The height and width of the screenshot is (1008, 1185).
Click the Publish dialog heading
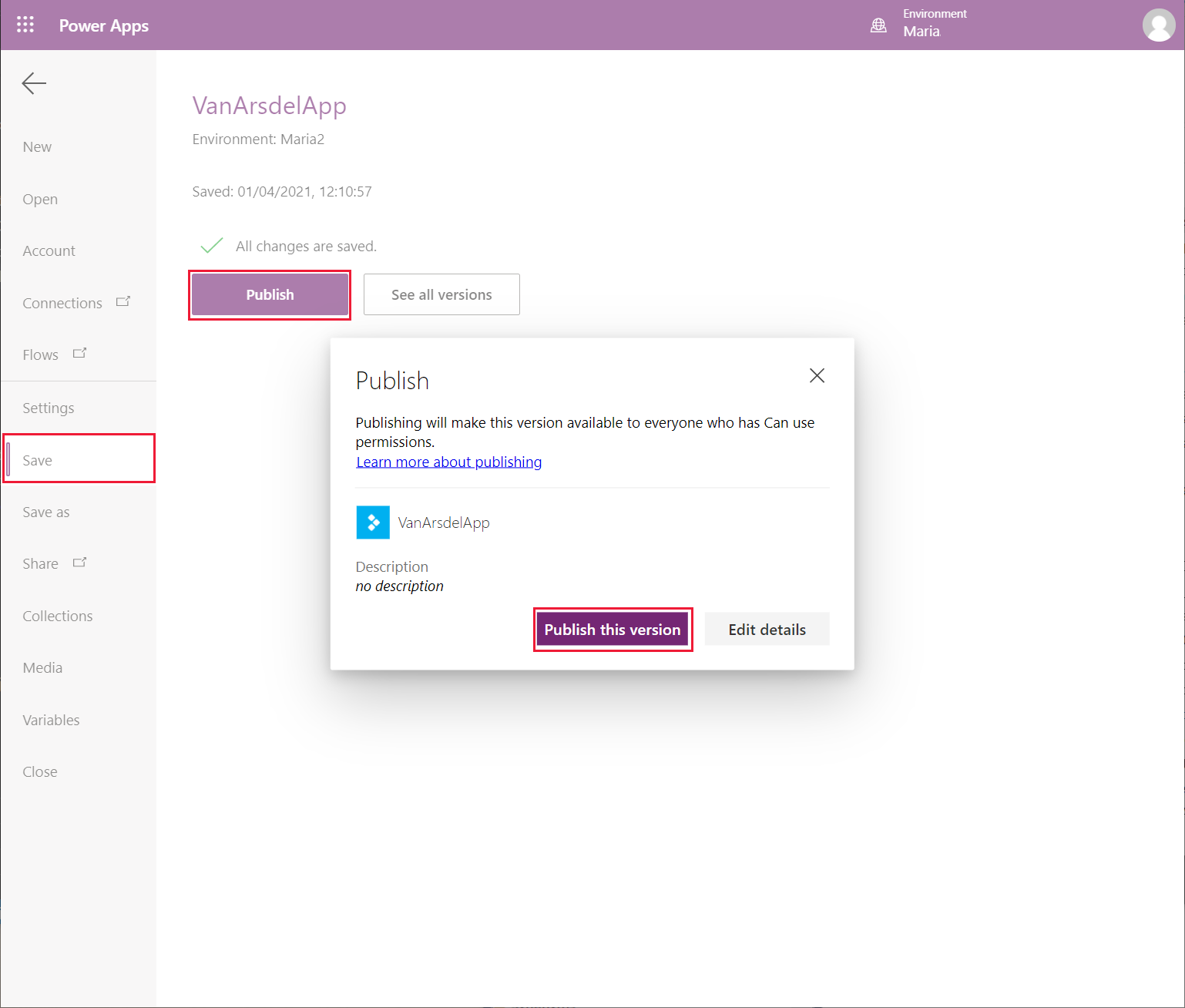pyautogui.click(x=393, y=381)
